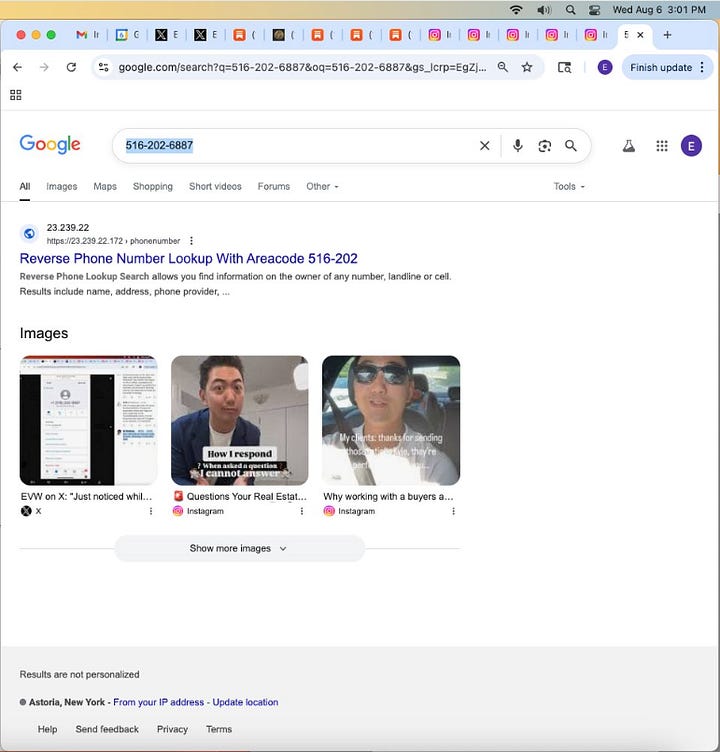Close the active Google search tab
This screenshot has height=752, width=720.
coord(640,35)
